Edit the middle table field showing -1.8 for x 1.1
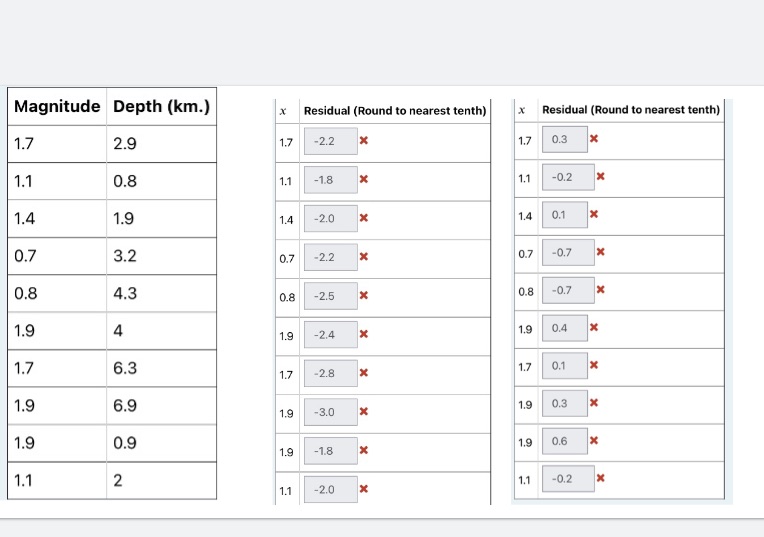The image size is (764, 537). (x=331, y=180)
